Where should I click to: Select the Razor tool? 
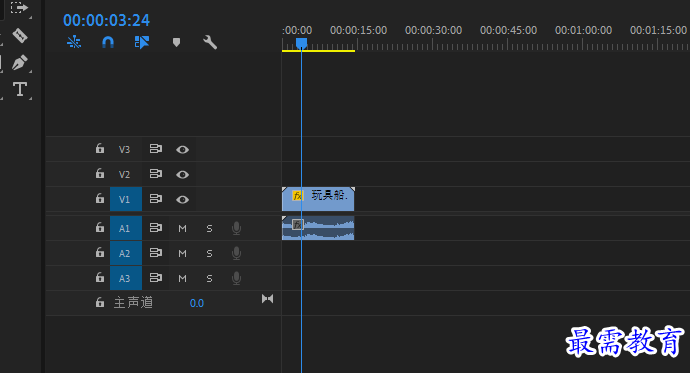(x=20, y=35)
